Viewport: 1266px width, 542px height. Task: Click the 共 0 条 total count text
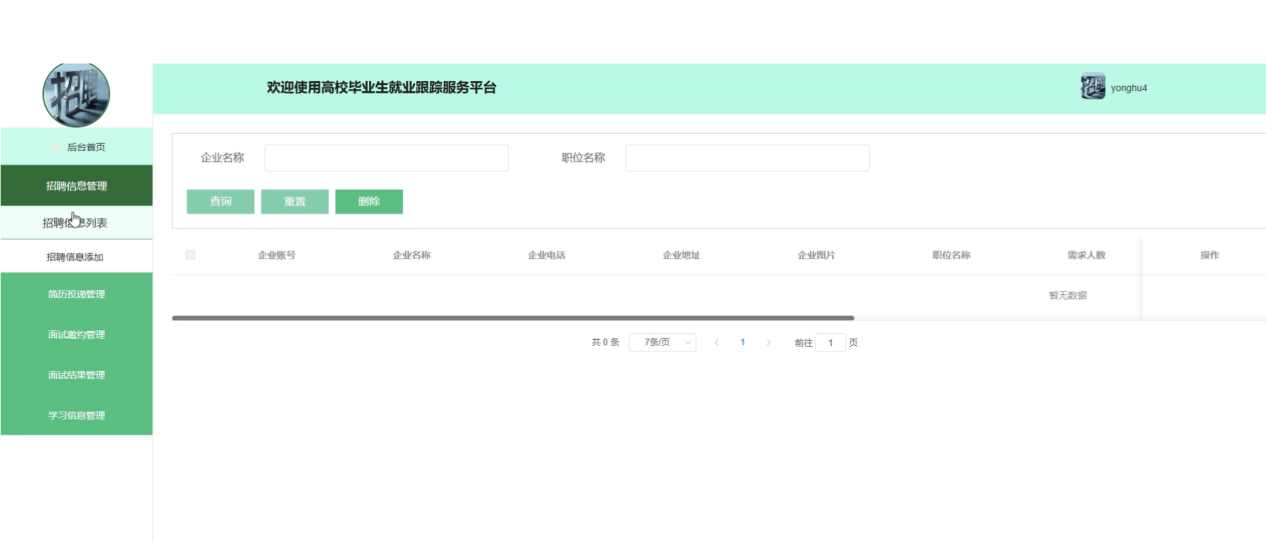coord(605,342)
